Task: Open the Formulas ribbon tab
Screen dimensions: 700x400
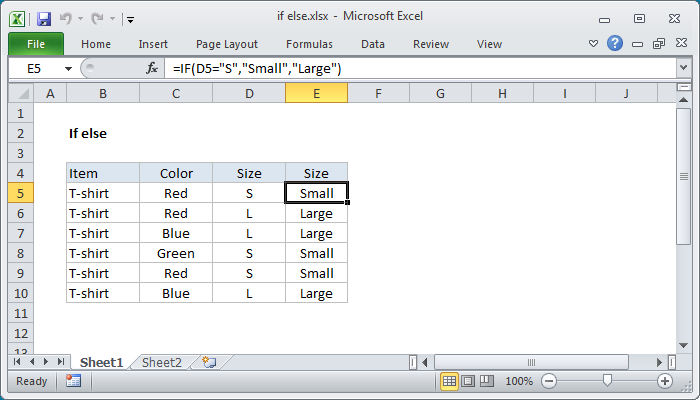Action: (x=309, y=44)
